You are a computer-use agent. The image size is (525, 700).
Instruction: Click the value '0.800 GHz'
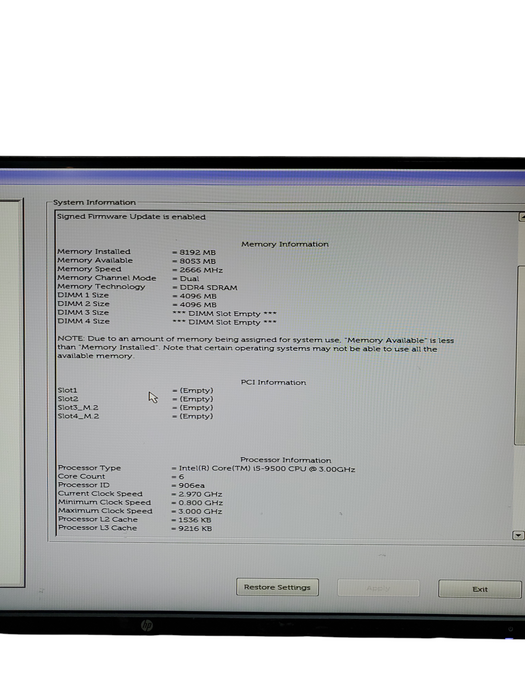[x=201, y=503]
